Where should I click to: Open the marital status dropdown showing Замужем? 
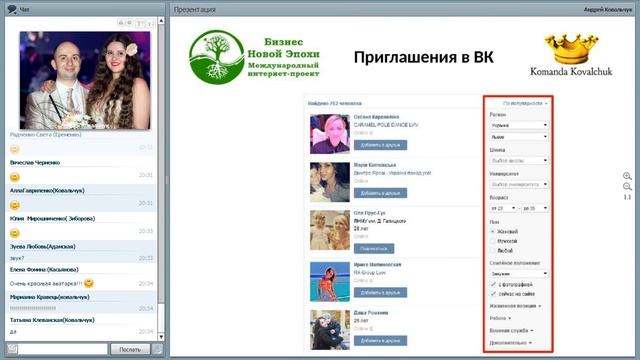[x=519, y=273]
